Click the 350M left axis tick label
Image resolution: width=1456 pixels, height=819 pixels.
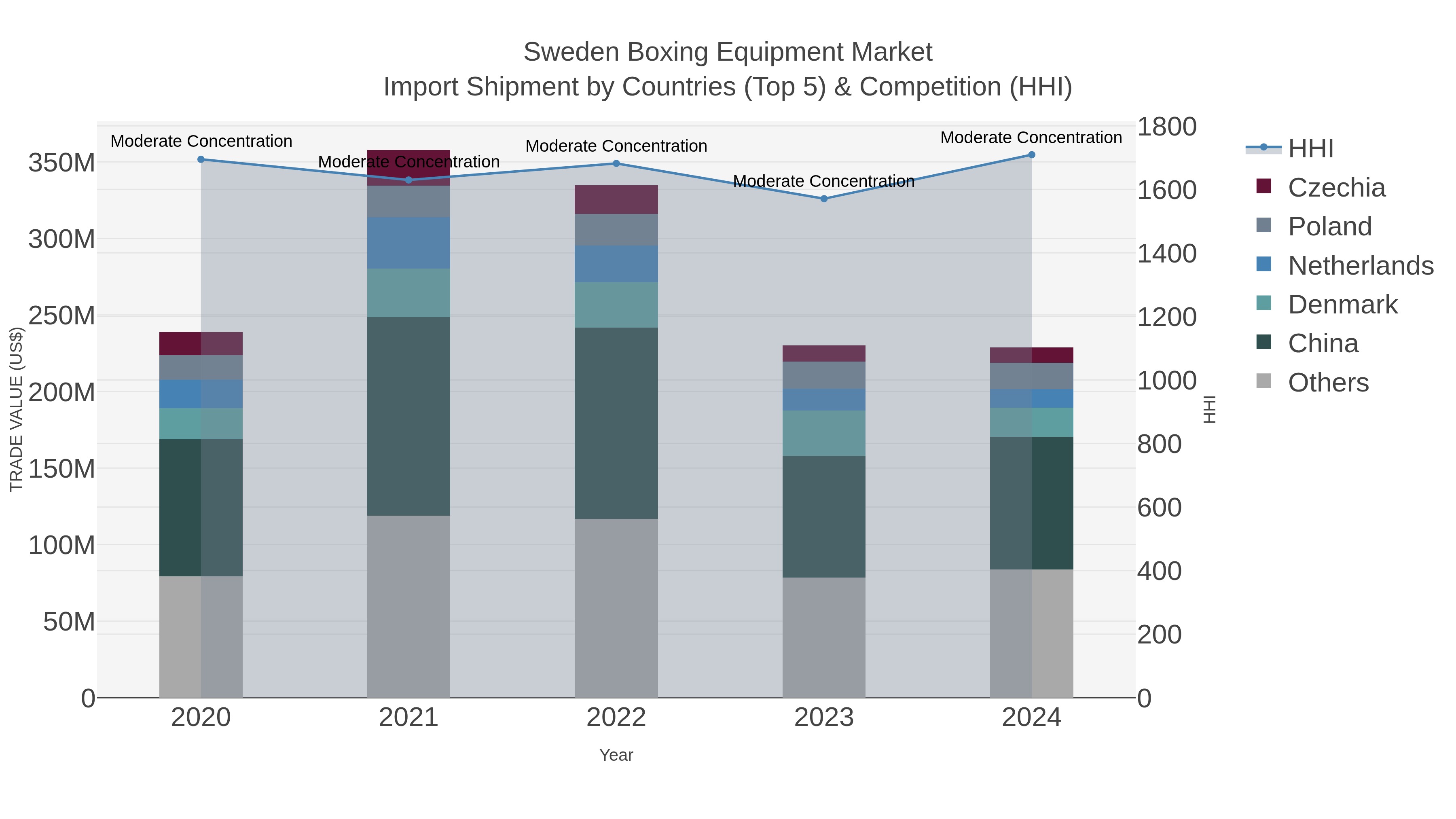point(61,163)
